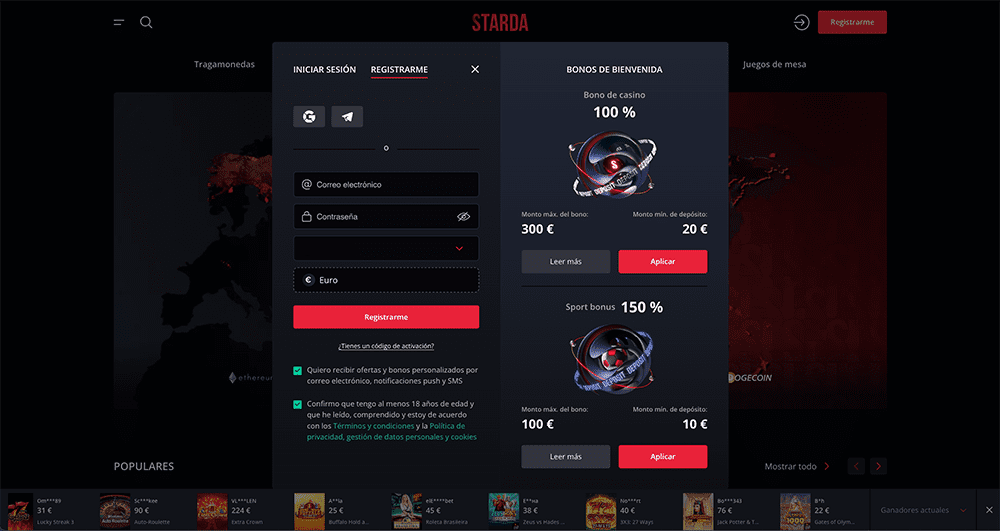
Task: Uncheck personalized offers and bonuses checkbox
Action: pyautogui.click(x=297, y=370)
